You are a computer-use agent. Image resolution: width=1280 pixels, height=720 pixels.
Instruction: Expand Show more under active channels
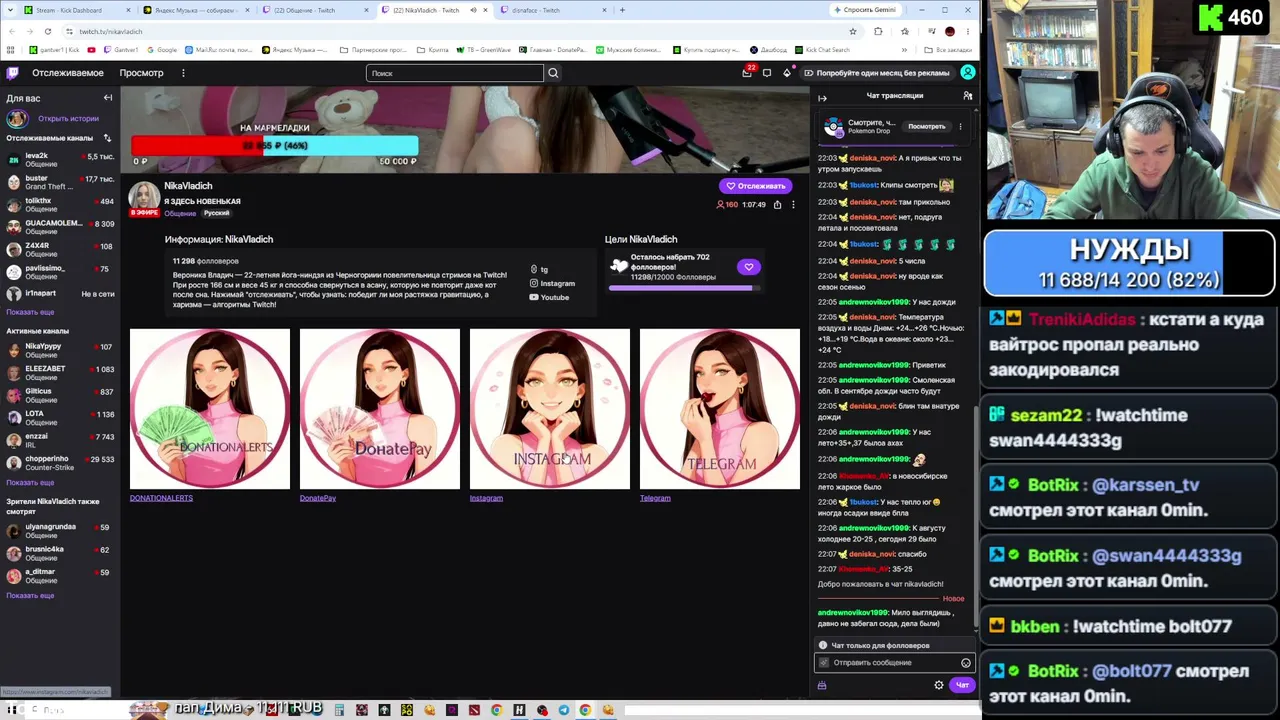point(30,483)
